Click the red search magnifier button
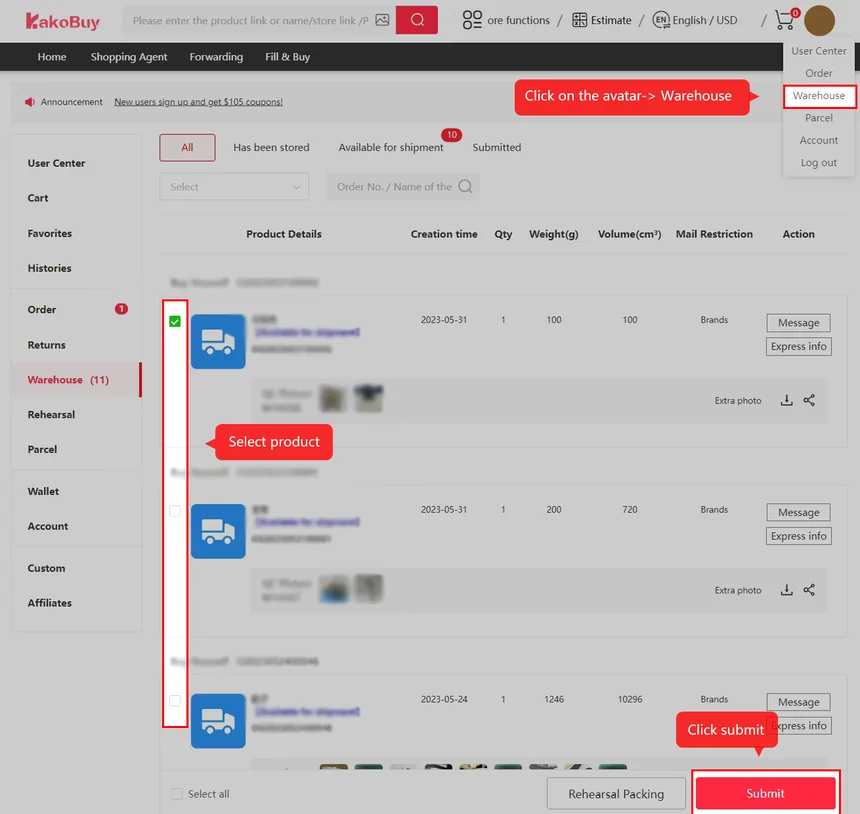 (x=417, y=20)
